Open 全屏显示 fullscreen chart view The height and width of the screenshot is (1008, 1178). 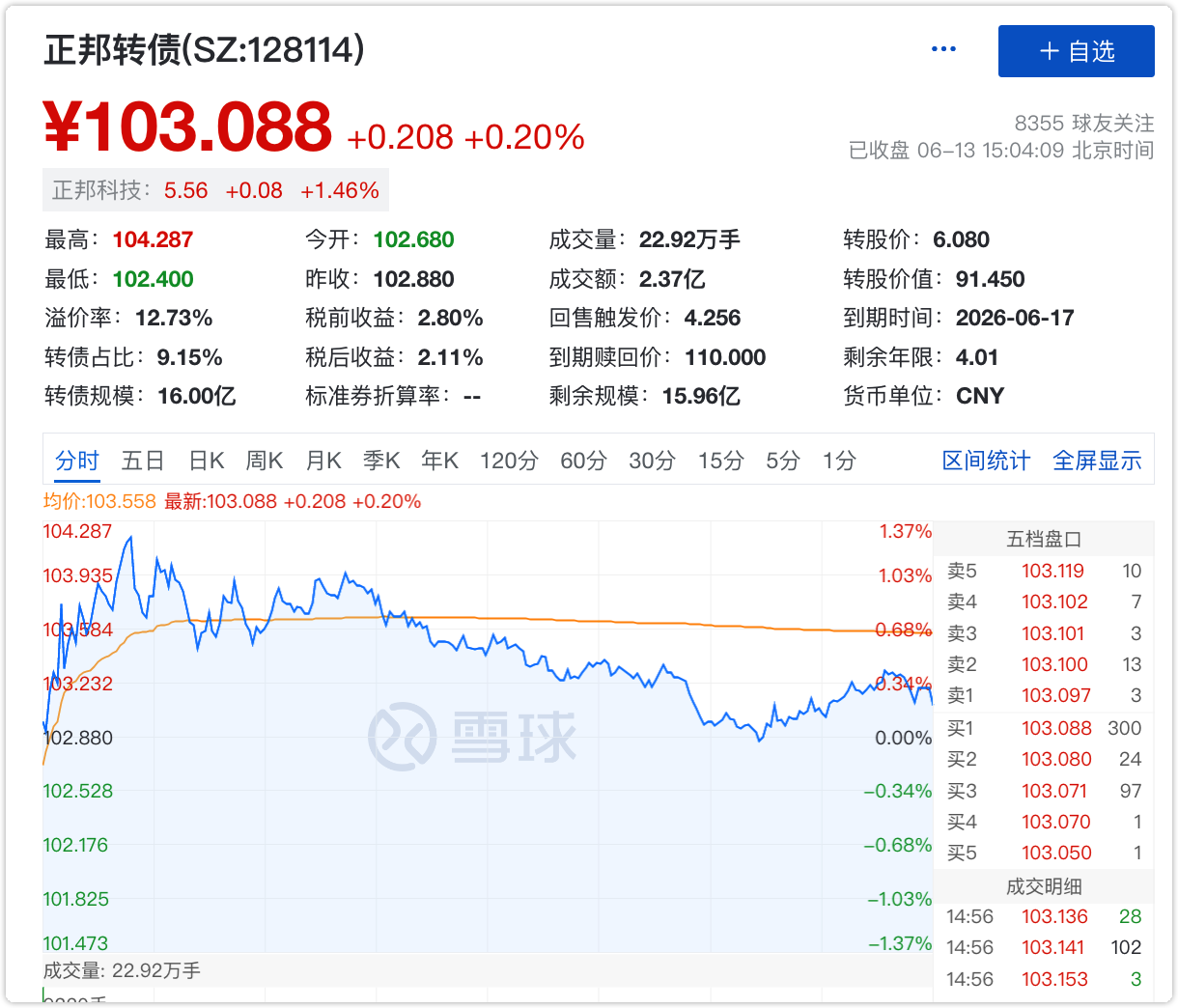pyautogui.click(x=1097, y=462)
